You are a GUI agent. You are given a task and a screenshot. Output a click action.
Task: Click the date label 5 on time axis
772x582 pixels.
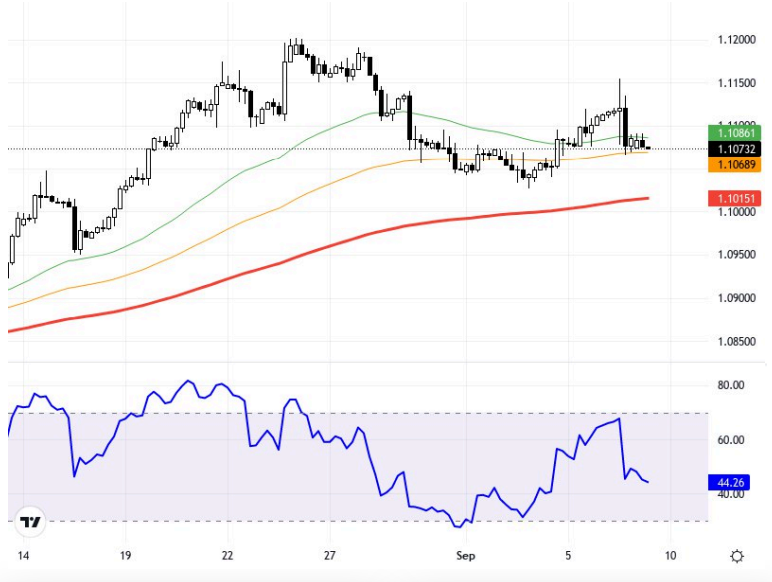(568, 556)
